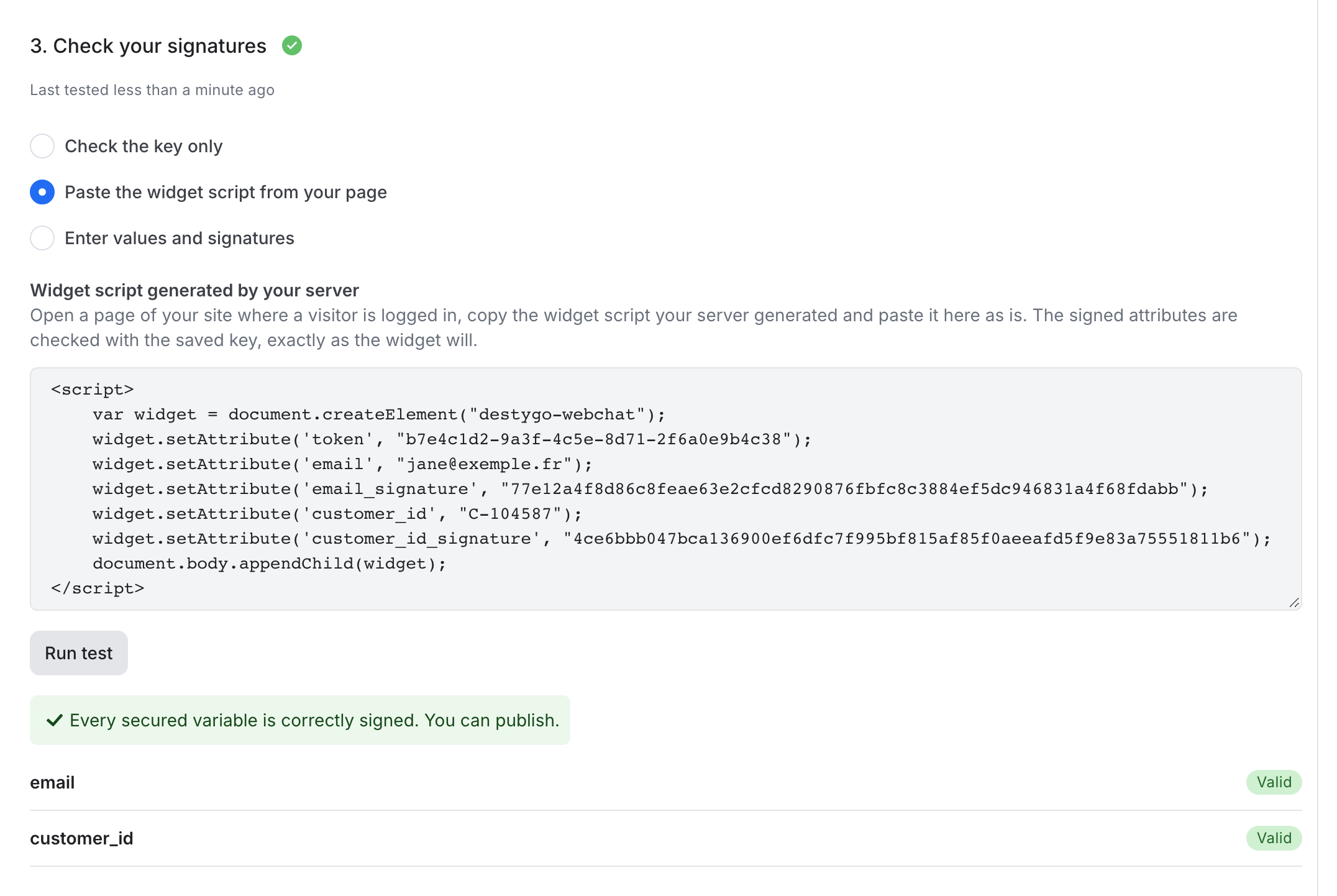Click the email_signature line in the script
Screen dimensions: 1337x896
650,489
